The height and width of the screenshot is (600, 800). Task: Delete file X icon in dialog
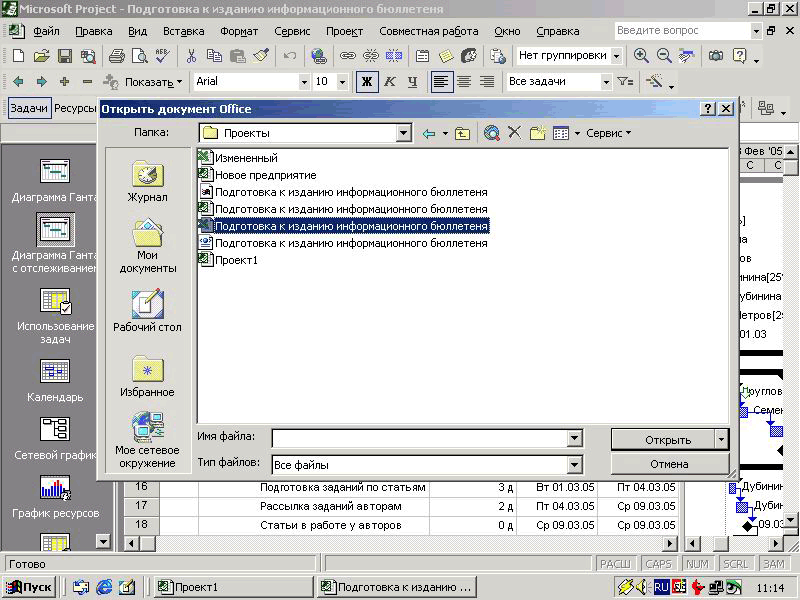pyautogui.click(x=514, y=133)
